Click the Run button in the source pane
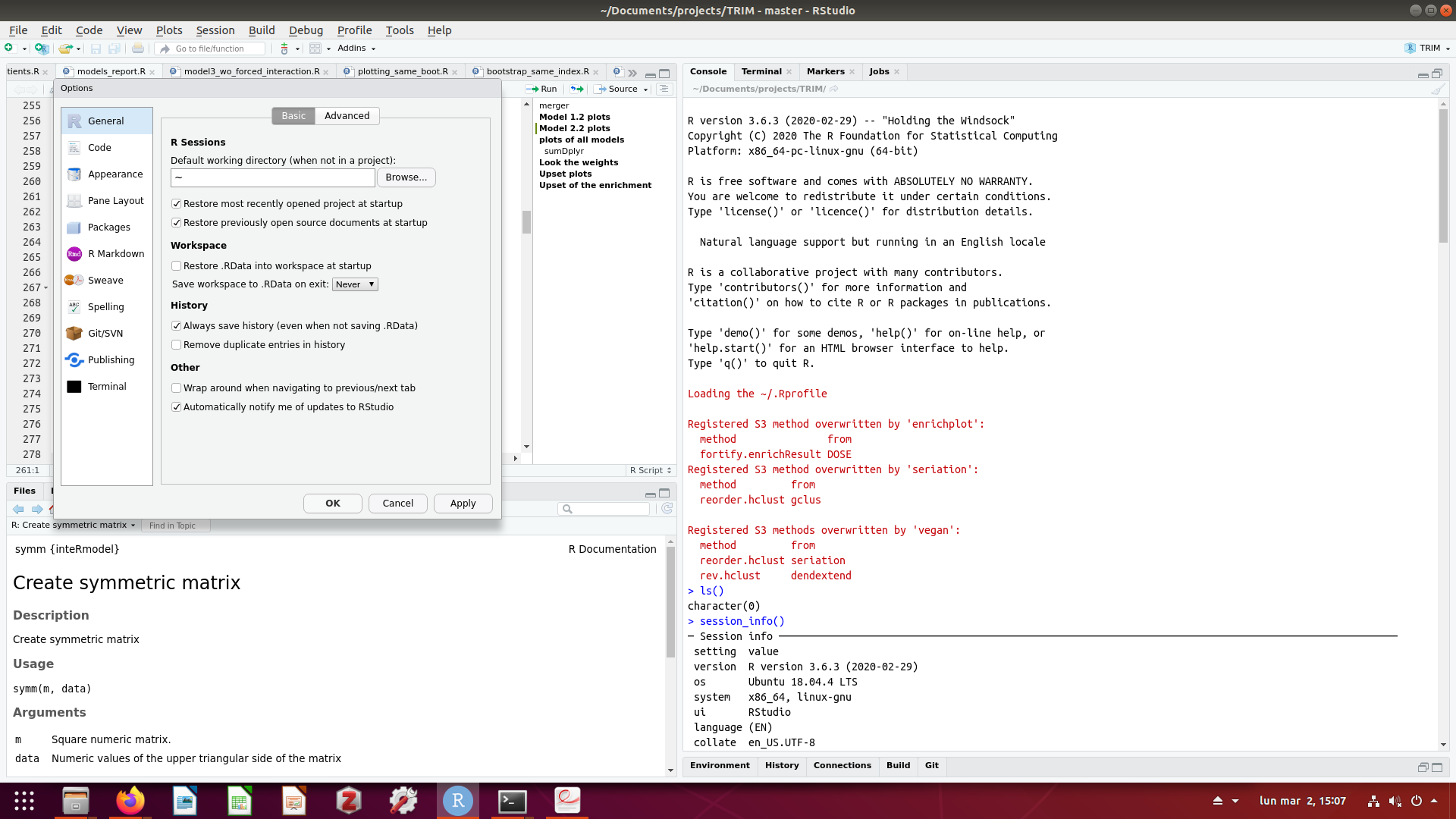The width and height of the screenshot is (1456, 819). tap(543, 89)
